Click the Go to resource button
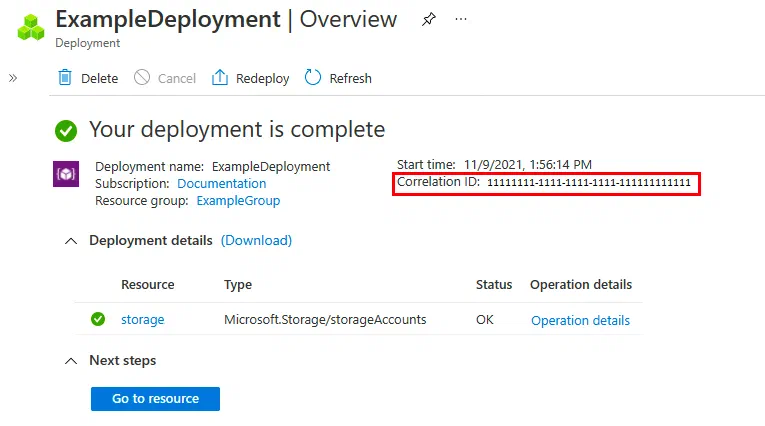 pyautogui.click(x=155, y=399)
